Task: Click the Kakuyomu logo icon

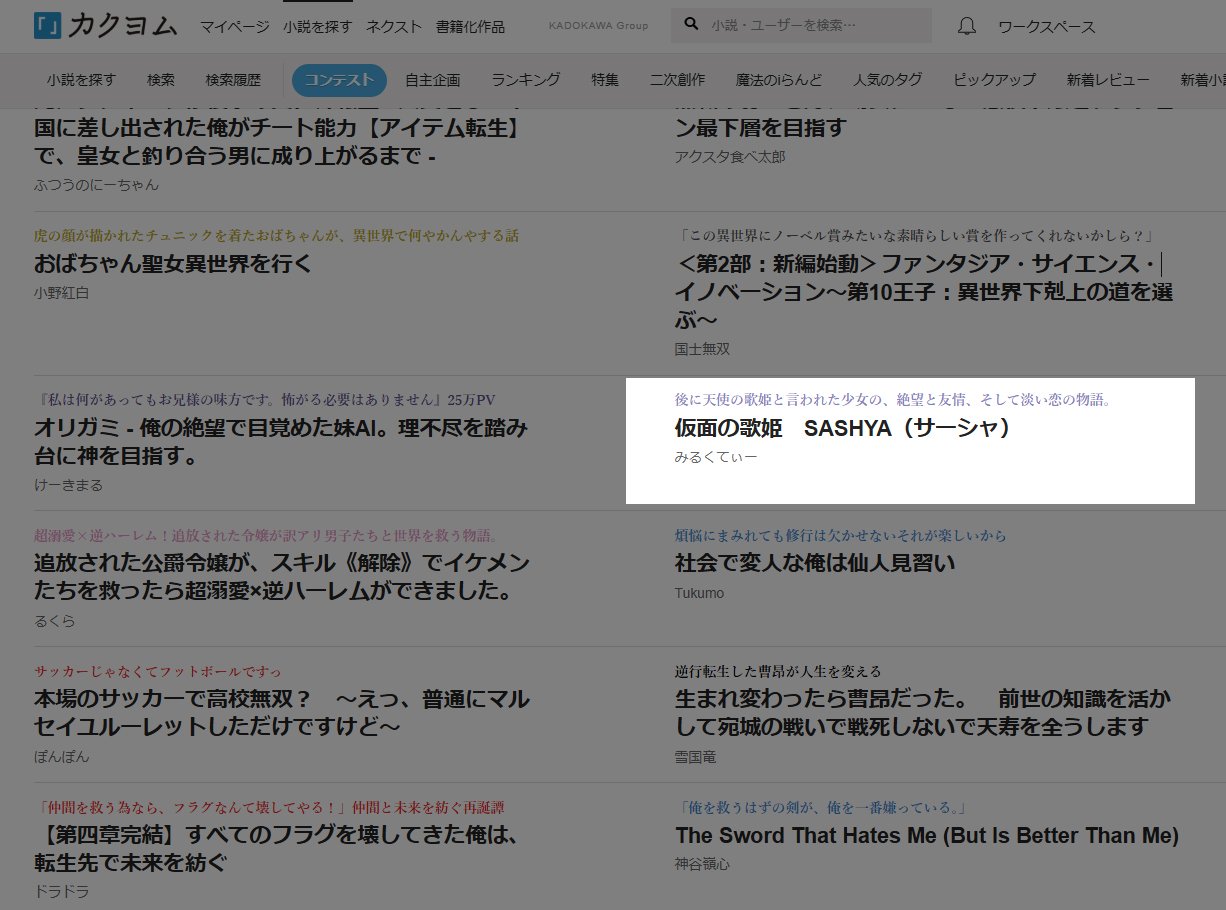Action: (x=47, y=26)
